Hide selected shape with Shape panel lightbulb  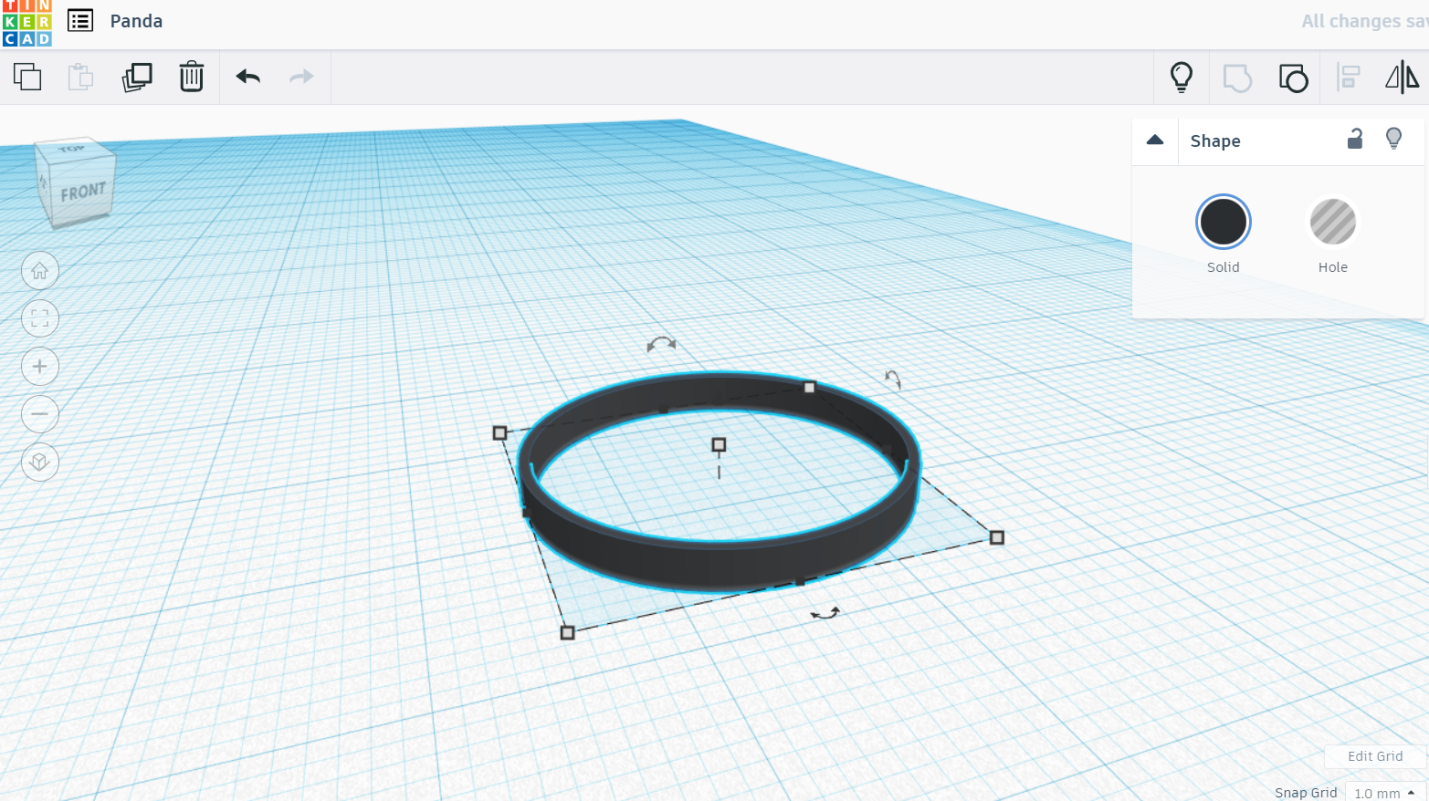click(1394, 139)
